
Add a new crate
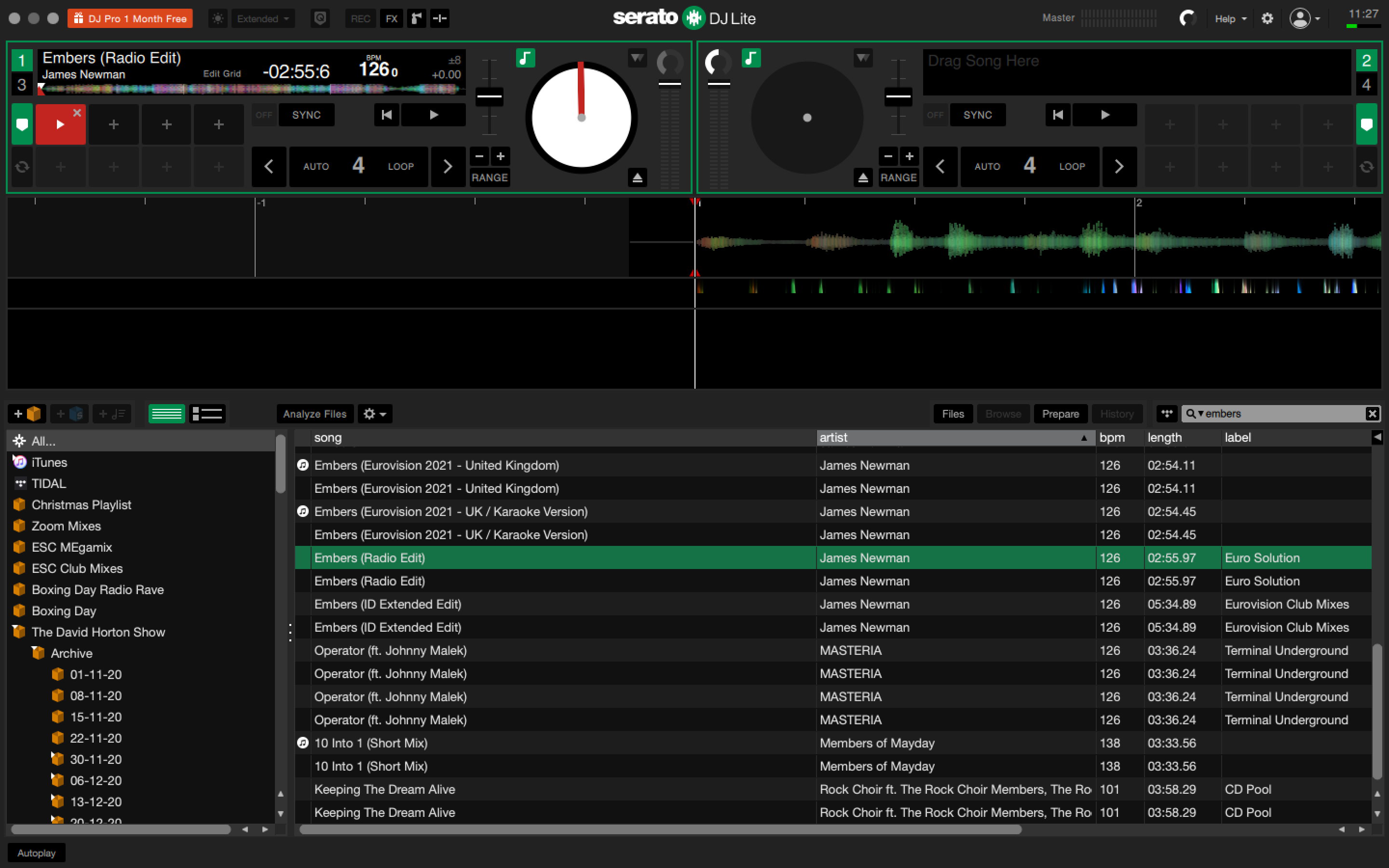(27, 413)
